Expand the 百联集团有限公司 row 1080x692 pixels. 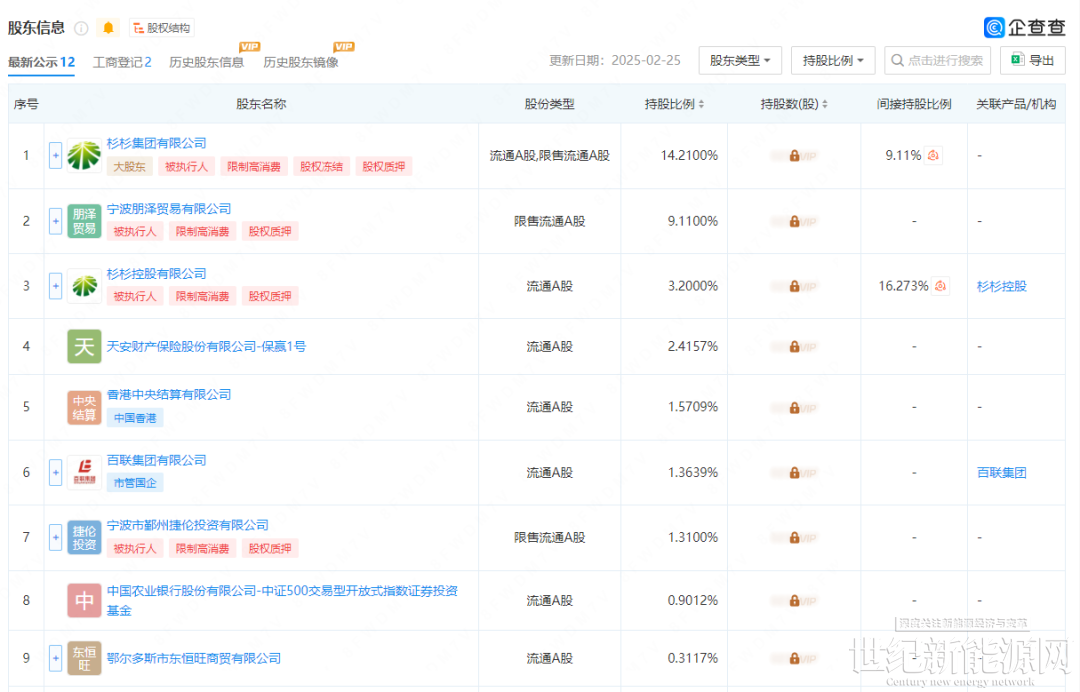point(56,472)
